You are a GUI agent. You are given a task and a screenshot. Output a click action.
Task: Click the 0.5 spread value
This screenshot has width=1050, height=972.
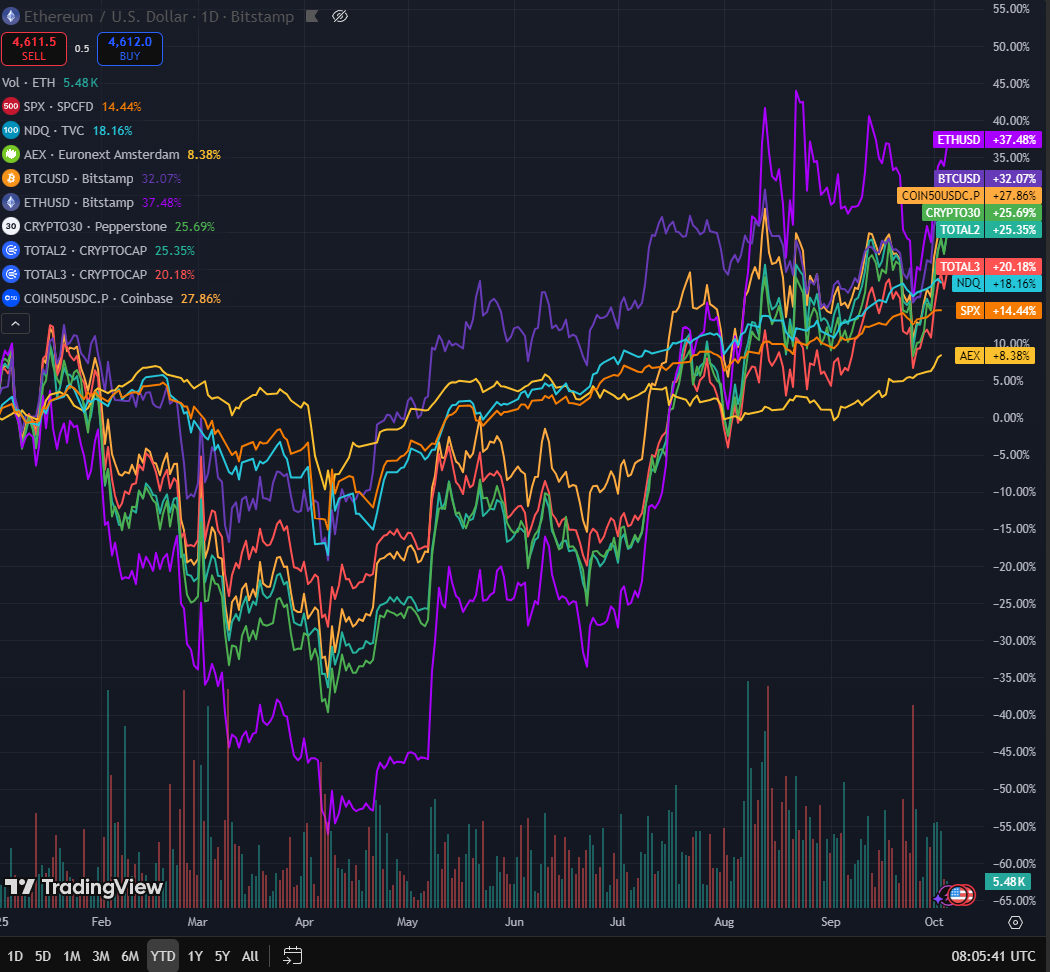82,49
